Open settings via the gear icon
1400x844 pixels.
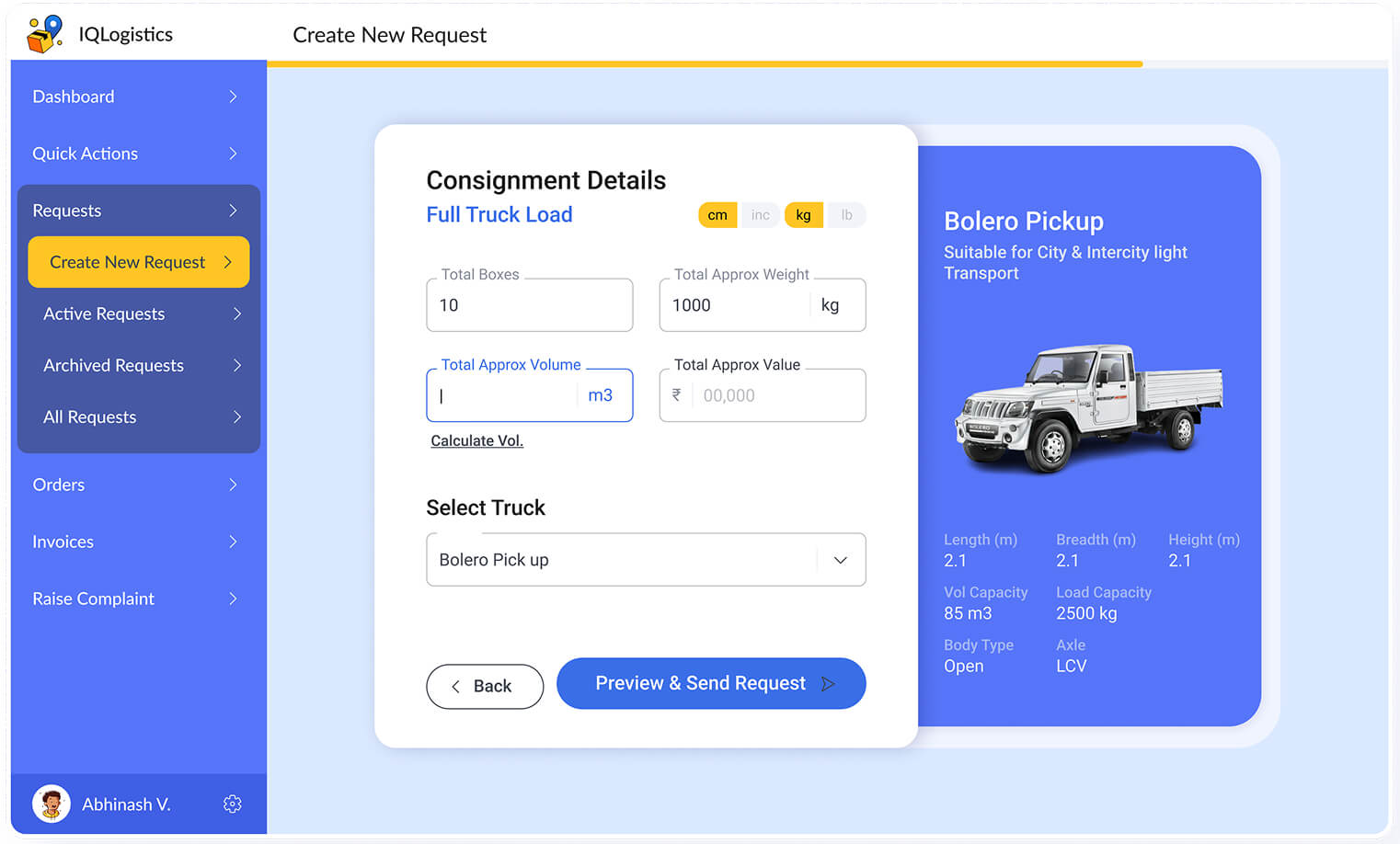pyautogui.click(x=233, y=804)
